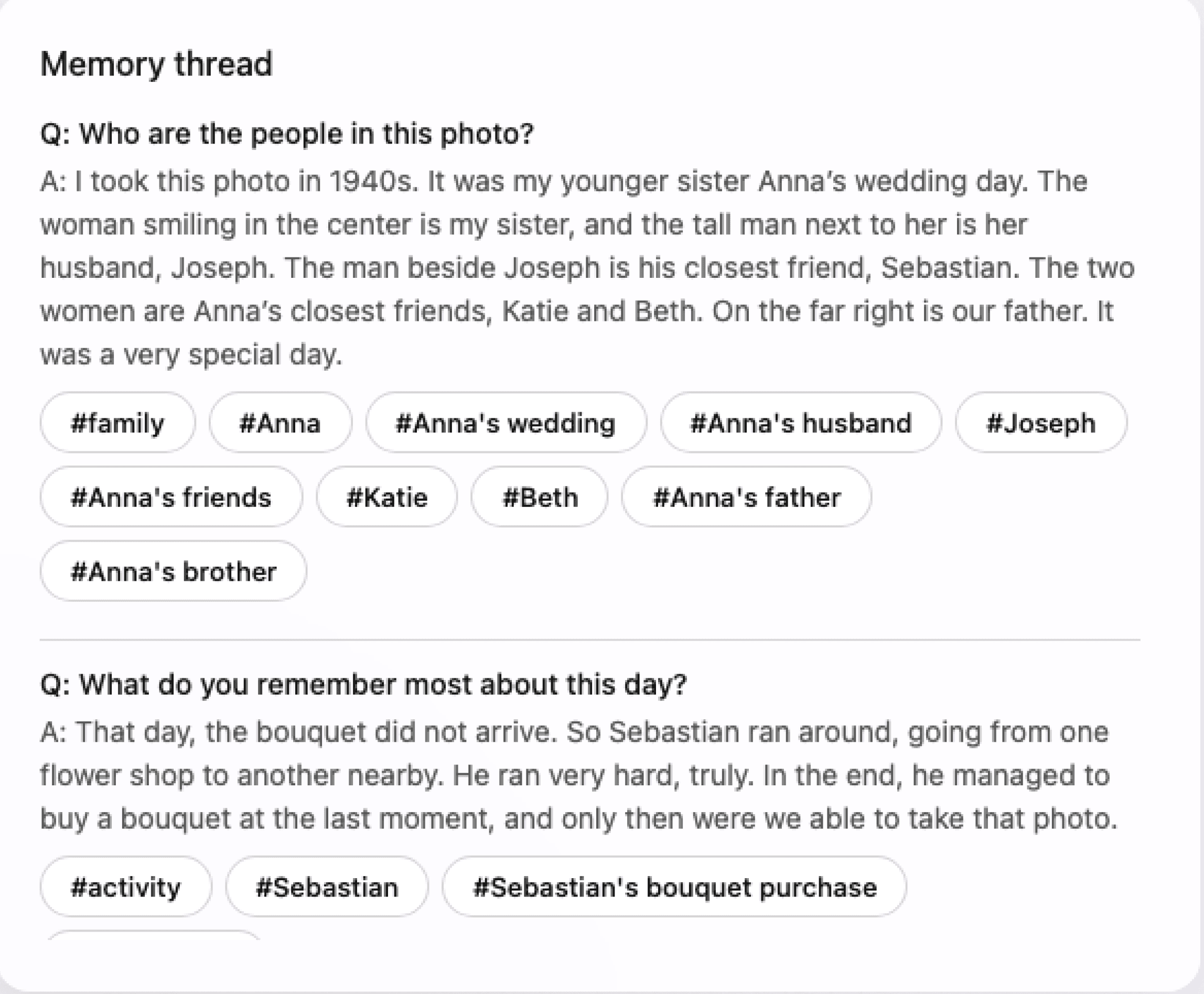Click the answer about the bouquet not arriving
This screenshot has height=994, width=1204.
[x=578, y=775]
